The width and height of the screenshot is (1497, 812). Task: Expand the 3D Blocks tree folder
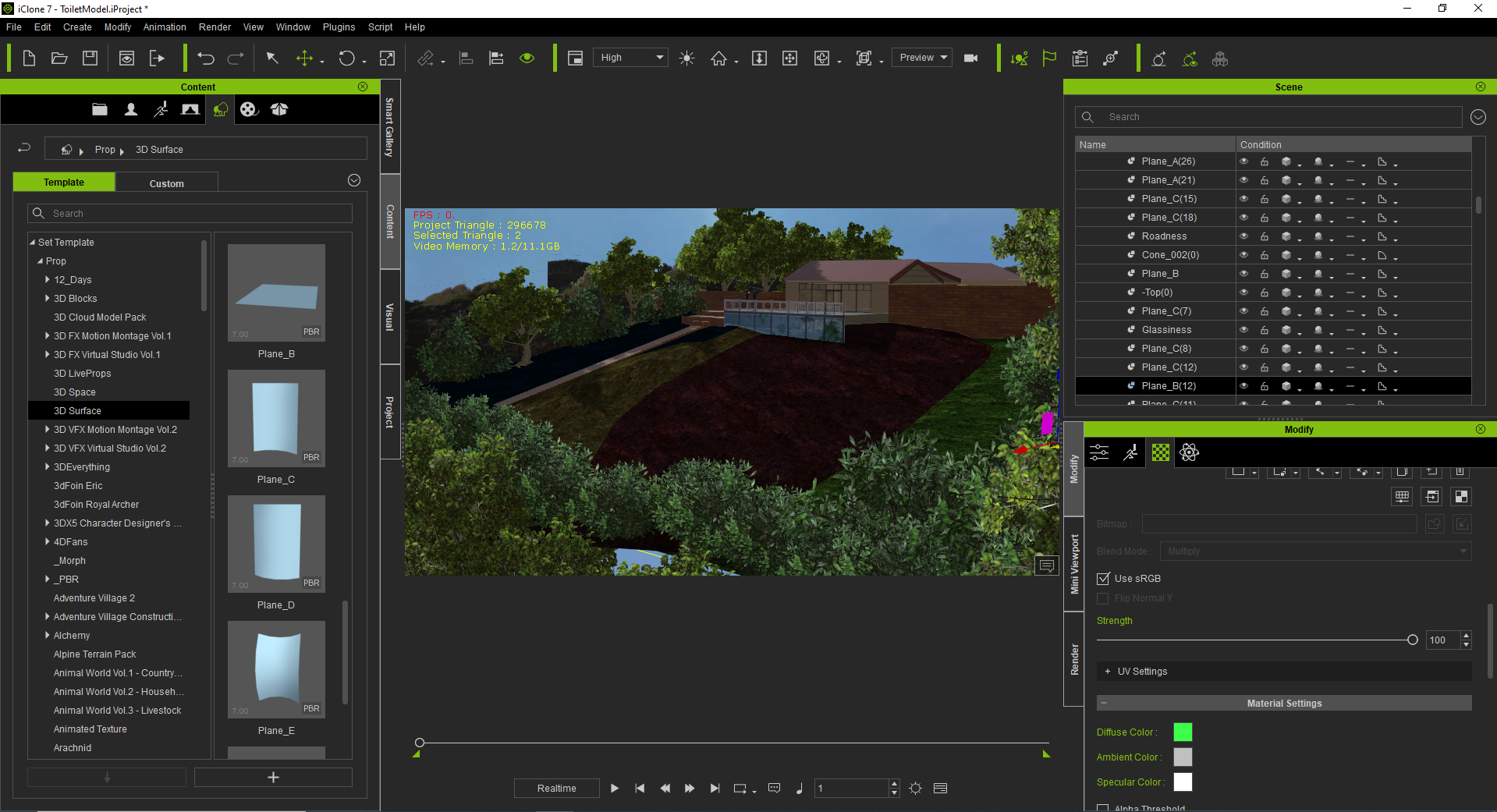[47, 299]
